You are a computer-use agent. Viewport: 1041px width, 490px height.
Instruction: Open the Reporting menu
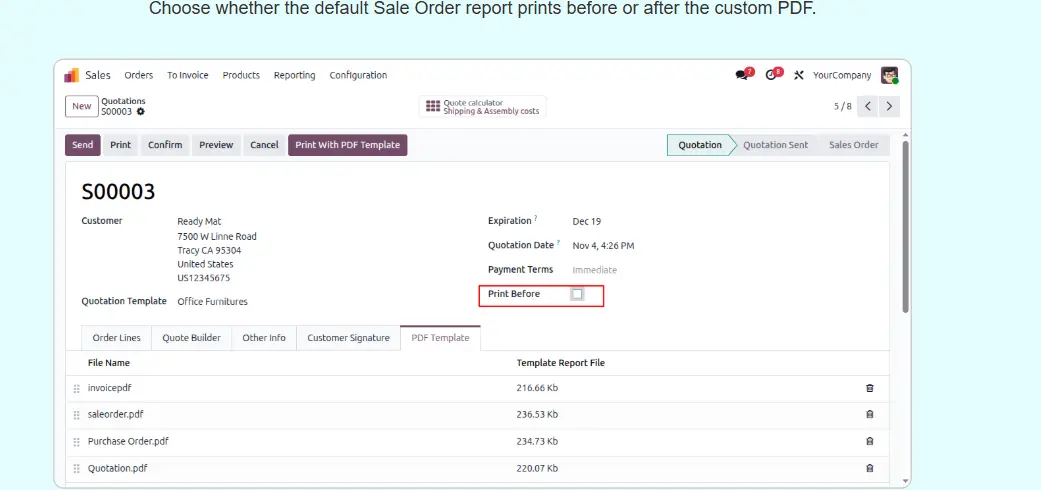(x=294, y=75)
